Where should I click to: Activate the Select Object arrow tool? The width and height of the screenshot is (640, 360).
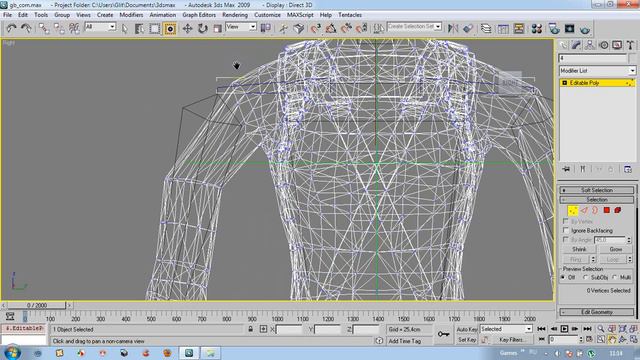click(124, 28)
